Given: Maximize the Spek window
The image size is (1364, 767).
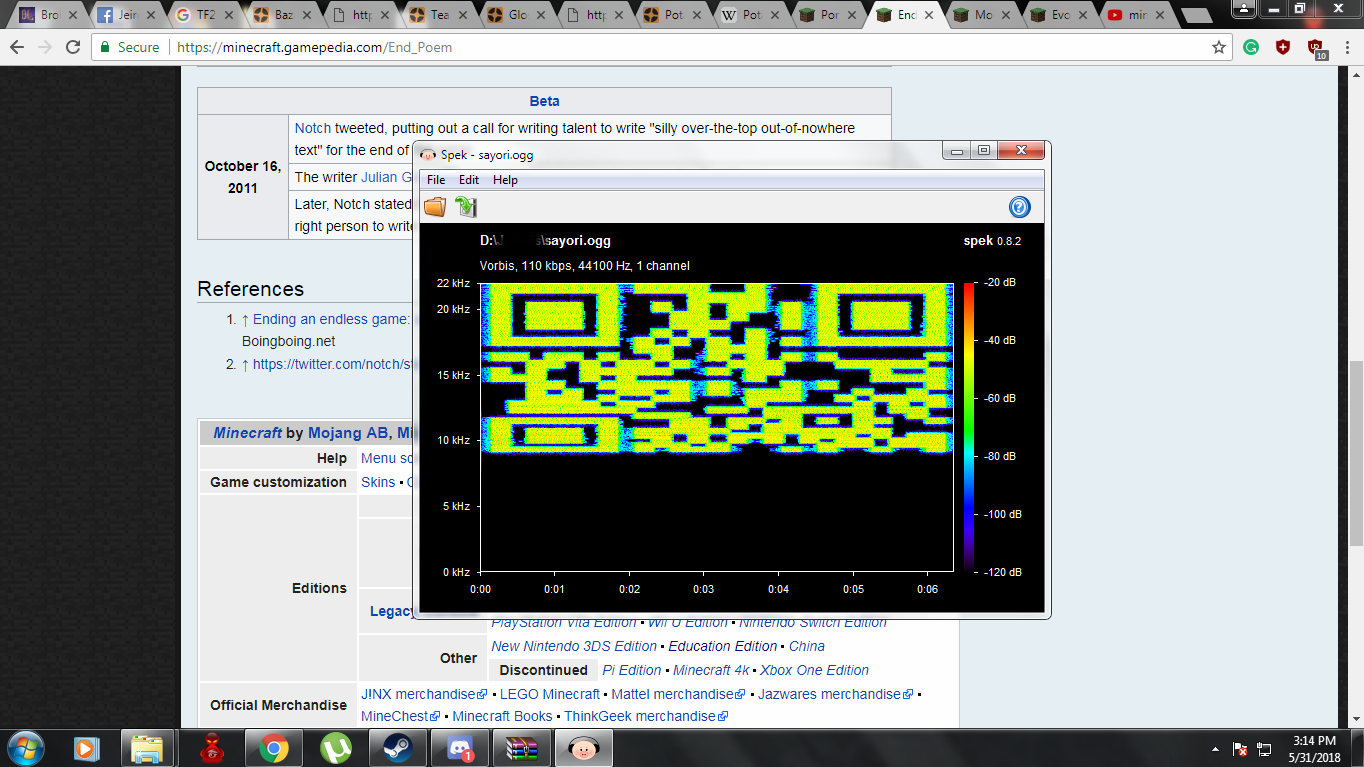Looking at the screenshot, I should (984, 151).
